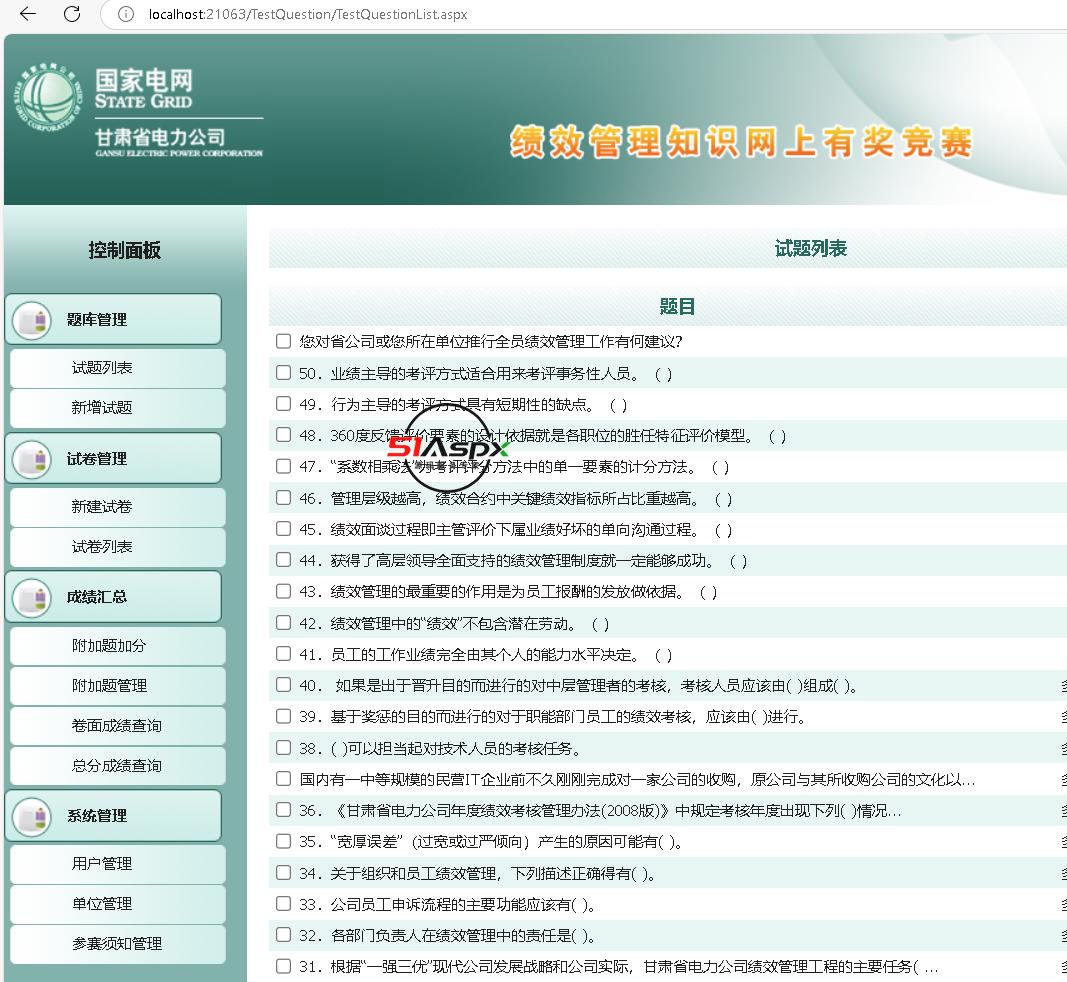The width and height of the screenshot is (1067, 982).
Task: Click the 题目 column header
Action: pos(677,307)
